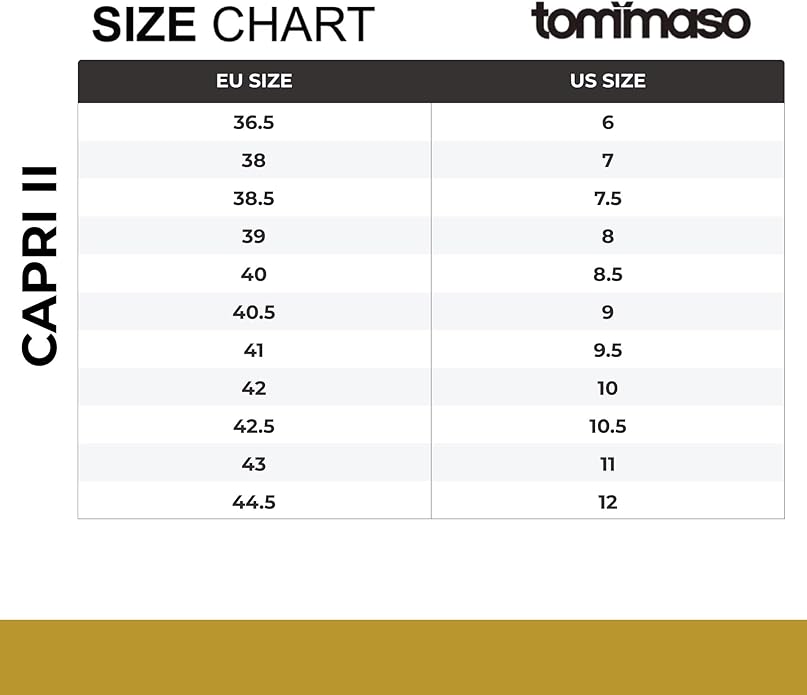This screenshot has height=695, width=807.
Task: Click US size 11 value
Action: click(x=608, y=464)
